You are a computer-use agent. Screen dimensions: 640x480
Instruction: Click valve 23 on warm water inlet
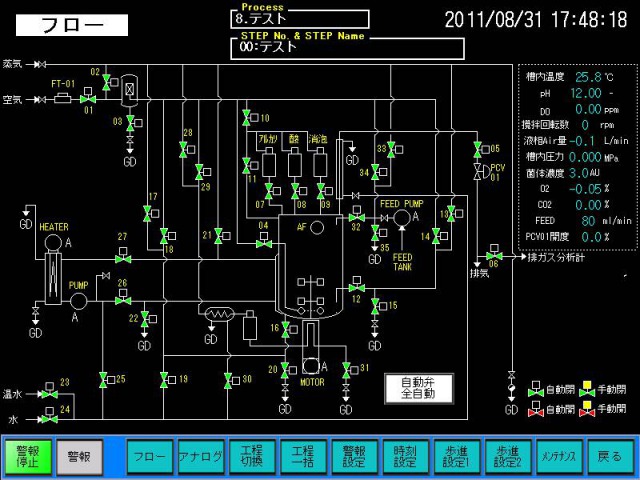(x=50, y=391)
